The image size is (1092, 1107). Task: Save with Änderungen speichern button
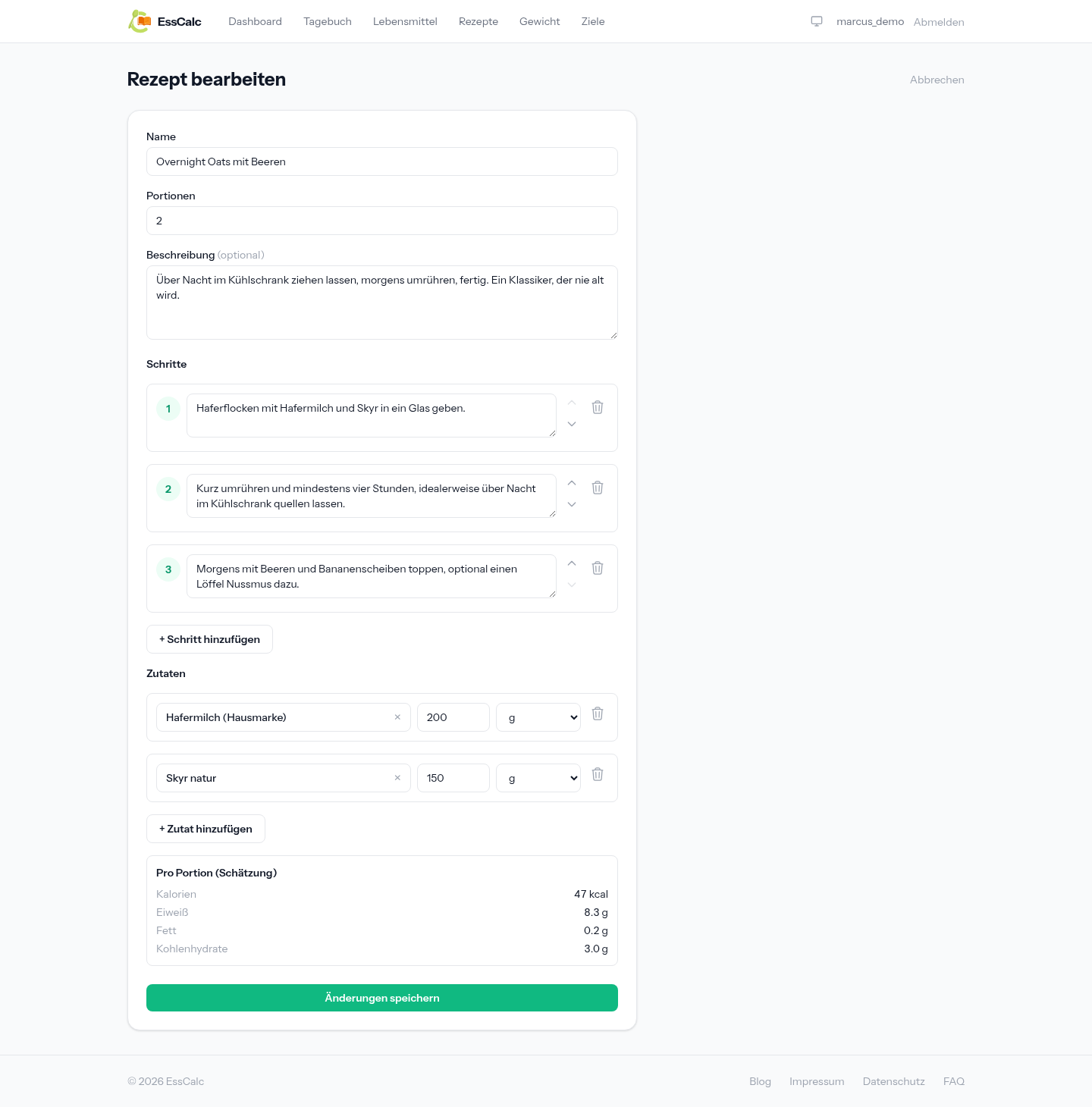(382, 998)
